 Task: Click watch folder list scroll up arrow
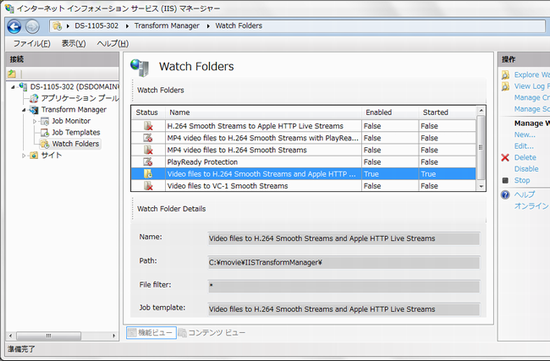coord(481,111)
